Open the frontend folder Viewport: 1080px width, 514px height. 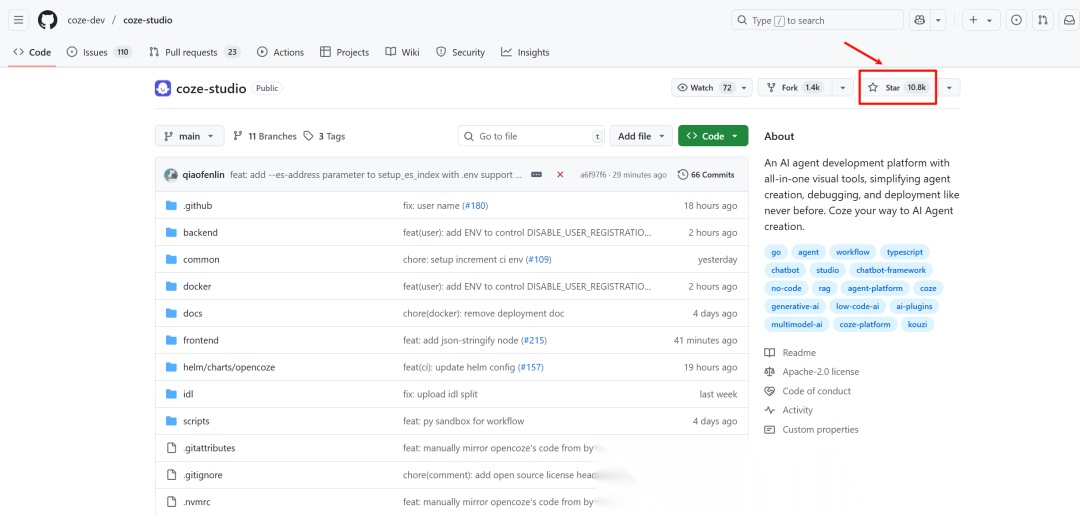(x=200, y=340)
